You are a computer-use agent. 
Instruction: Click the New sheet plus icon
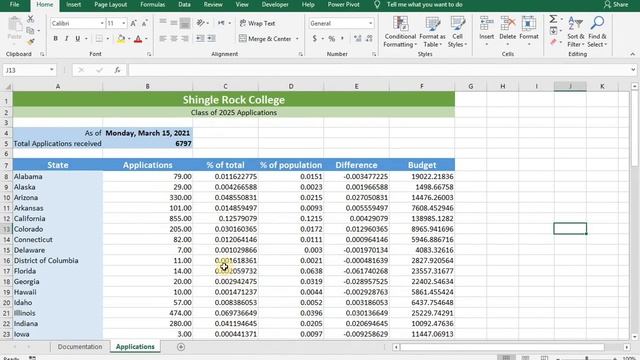pyautogui.click(x=181, y=347)
